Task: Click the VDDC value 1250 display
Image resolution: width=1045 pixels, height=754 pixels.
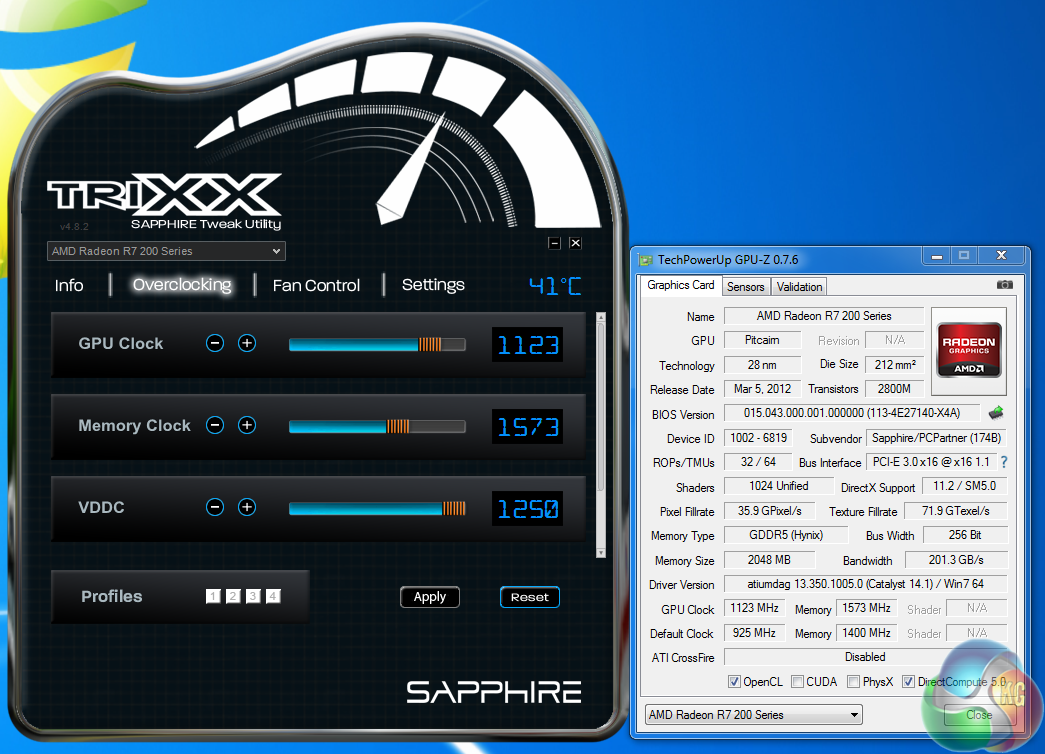Action: coord(528,509)
